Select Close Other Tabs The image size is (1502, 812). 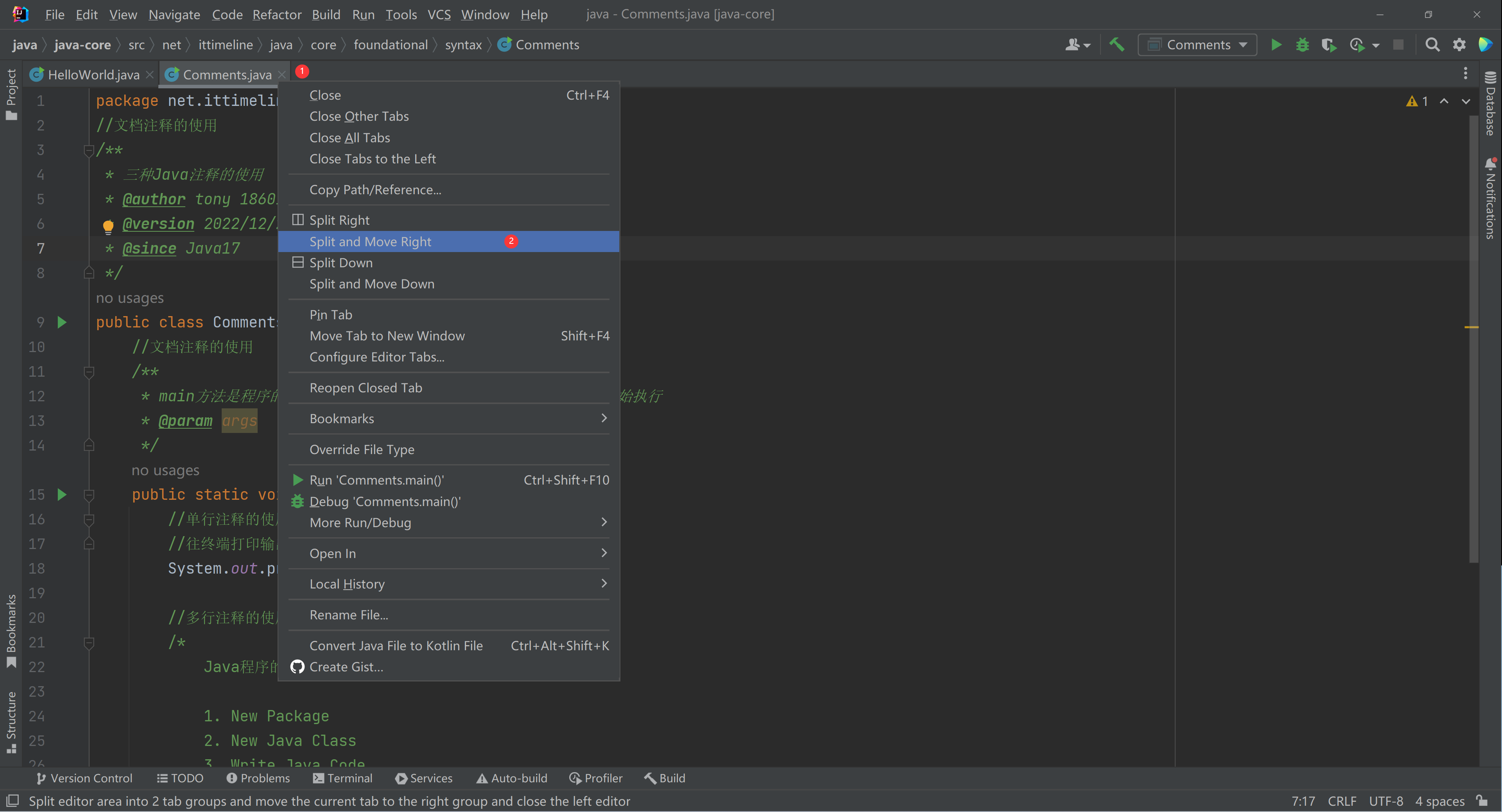pyautogui.click(x=448, y=116)
